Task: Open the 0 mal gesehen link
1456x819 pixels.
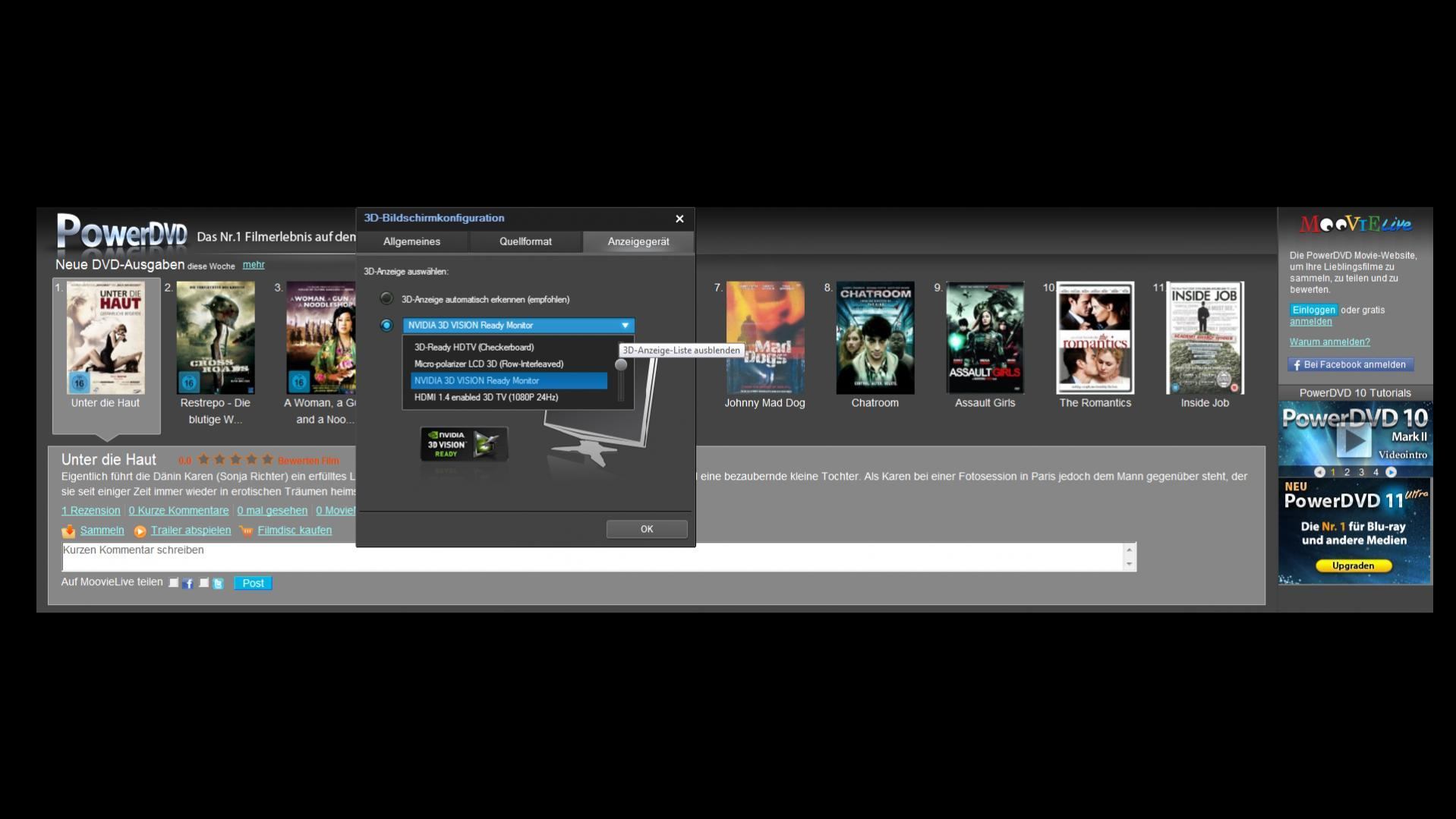Action: pyautogui.click(x=272, y=511)
